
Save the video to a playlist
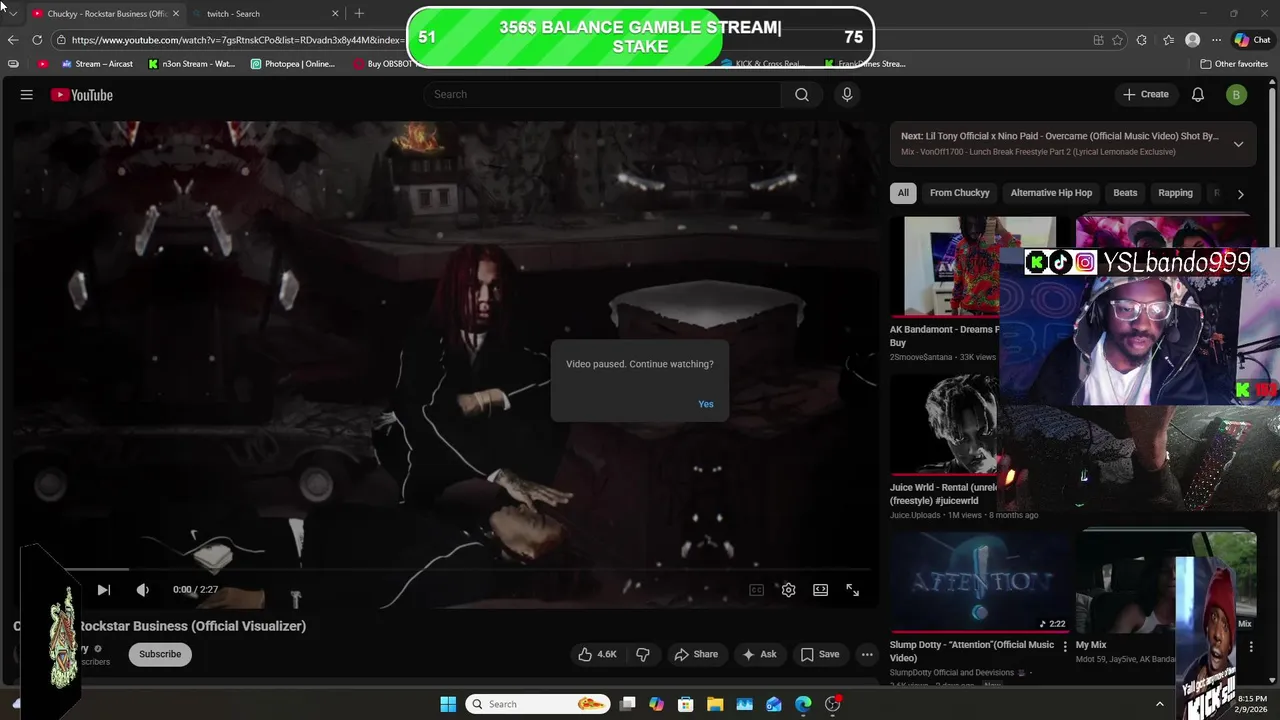click(819, 654)
